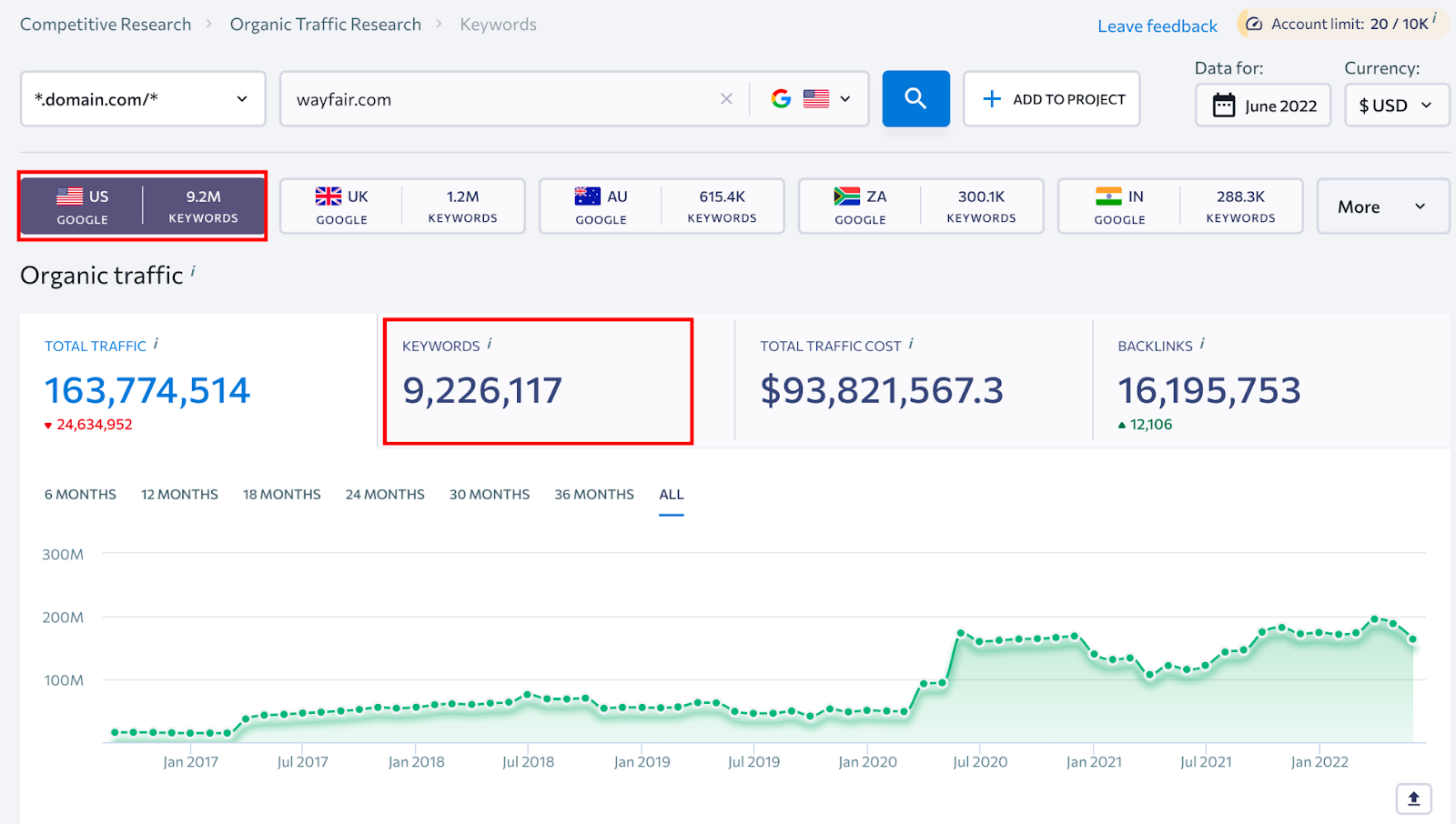The width and height of the screenshot is (1456, 824).
Task: Click the Keywords breadcrumb
Action: pyautogui.click(x=498, y=25)
